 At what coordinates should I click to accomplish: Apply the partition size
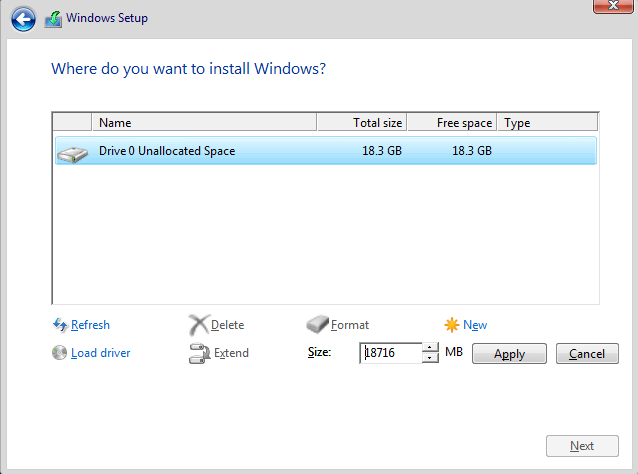pyautogui.click(x=509, y=354)
